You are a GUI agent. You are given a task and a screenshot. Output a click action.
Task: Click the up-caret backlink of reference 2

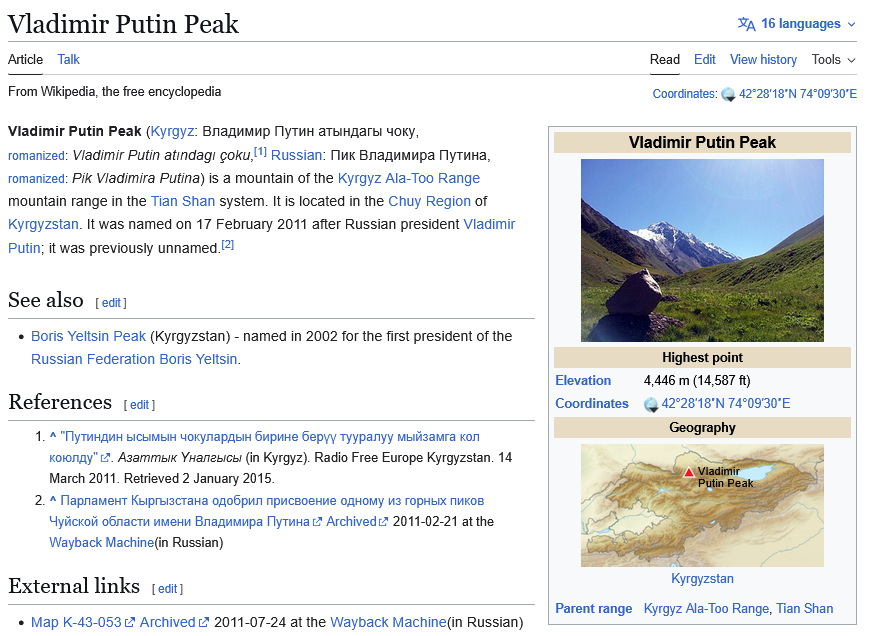(x=53, y=501)
